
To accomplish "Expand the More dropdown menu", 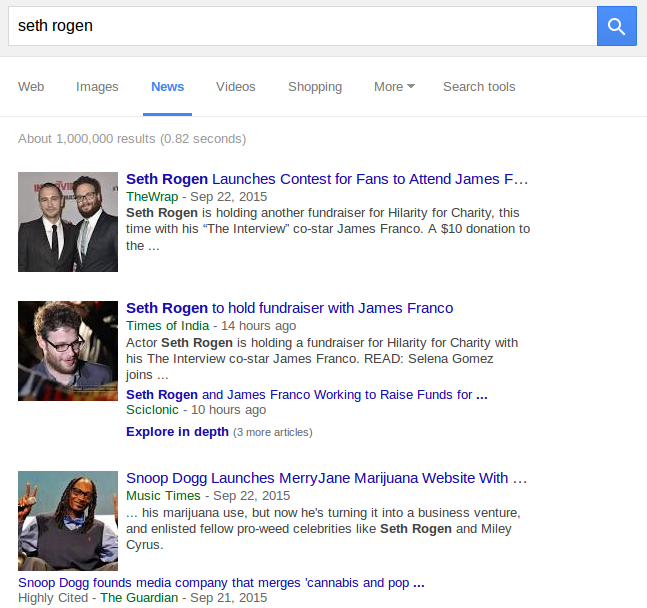I will pos(394,87).
